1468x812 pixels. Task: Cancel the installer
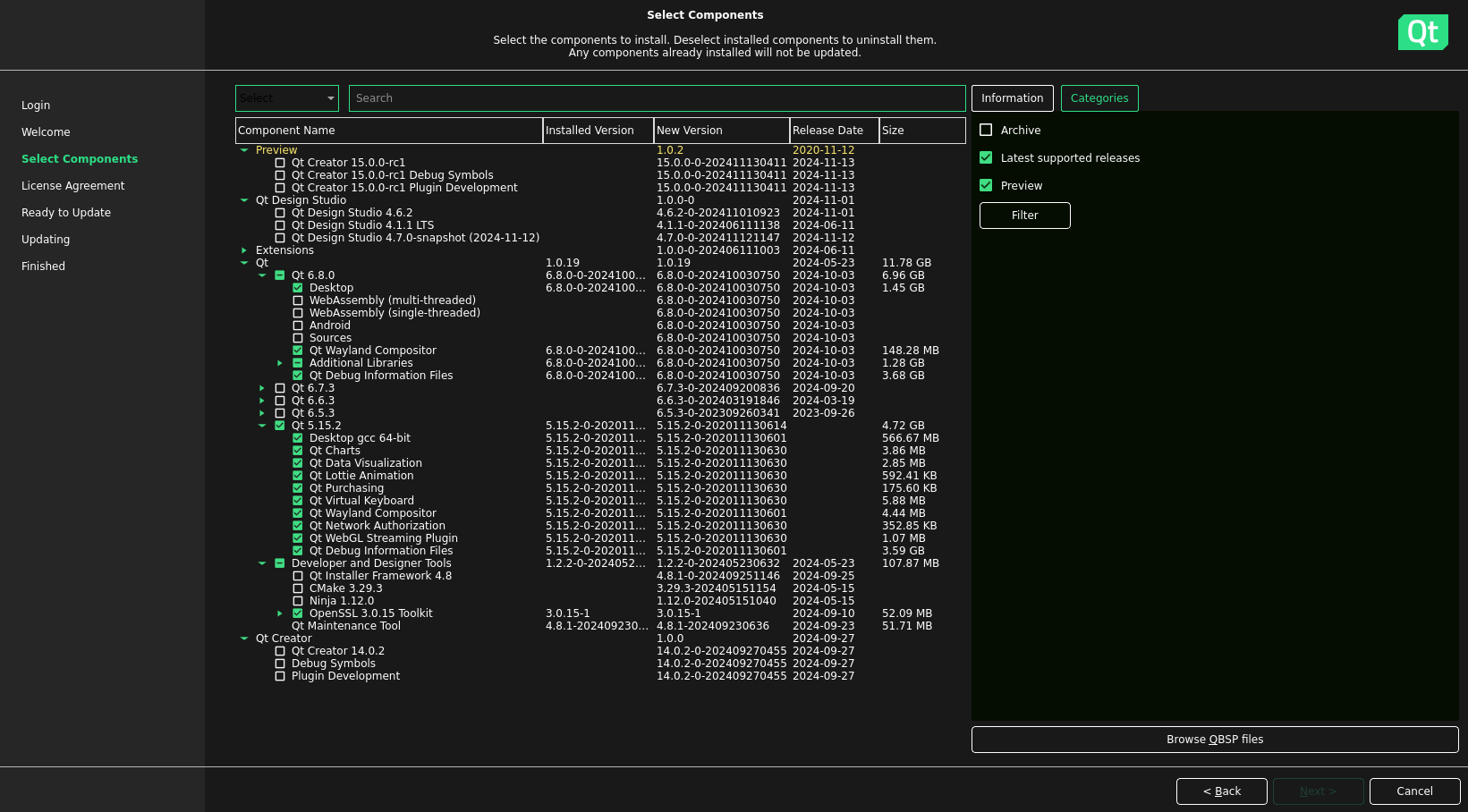coord(1415,791)
